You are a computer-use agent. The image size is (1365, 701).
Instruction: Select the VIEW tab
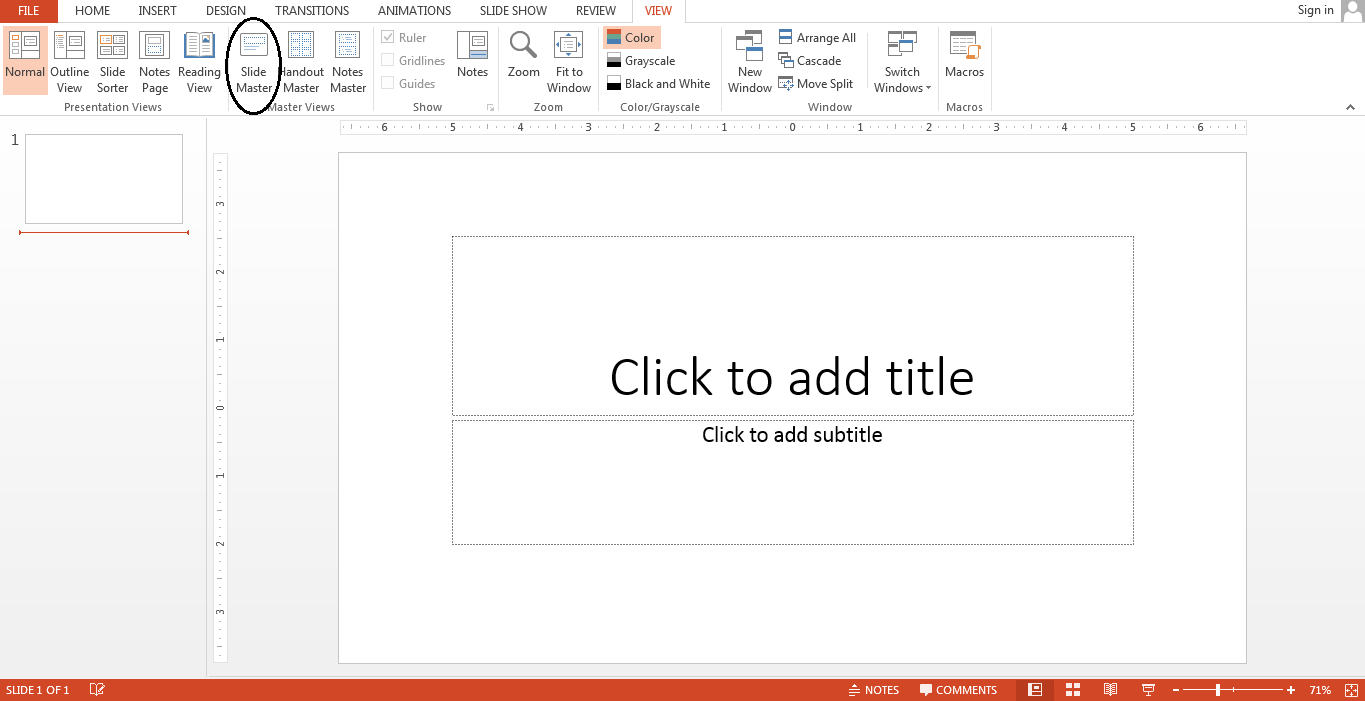658,11
